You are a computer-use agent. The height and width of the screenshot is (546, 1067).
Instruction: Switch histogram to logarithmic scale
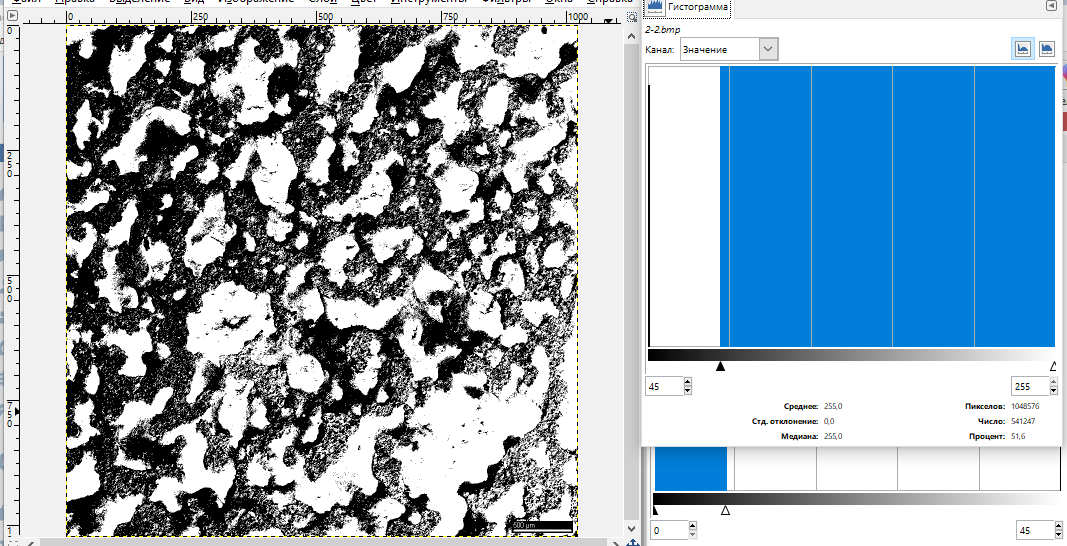click(x=1046, y=49)
